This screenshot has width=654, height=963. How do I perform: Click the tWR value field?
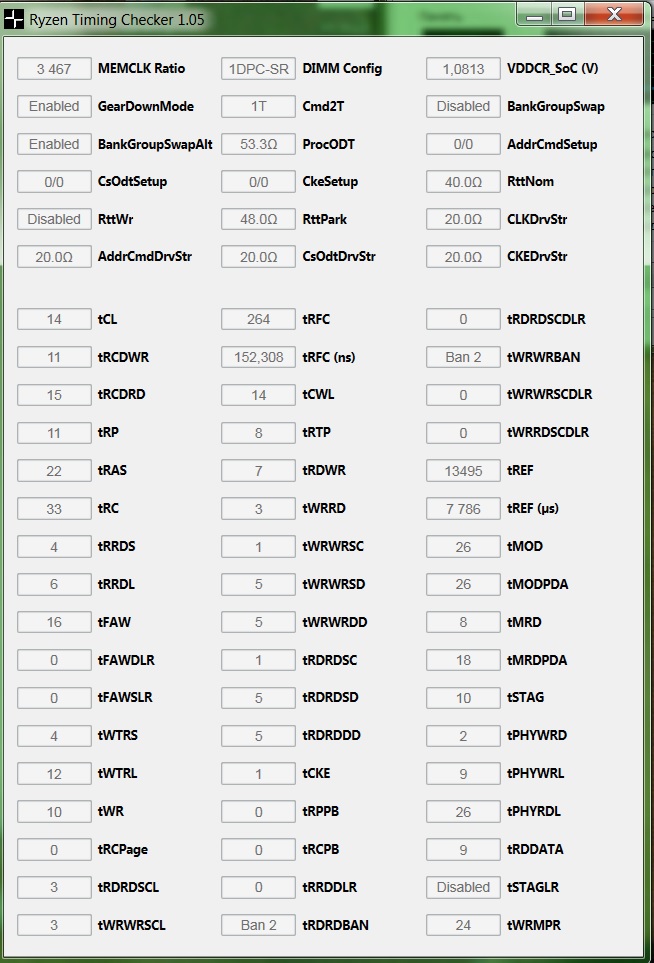54,812
